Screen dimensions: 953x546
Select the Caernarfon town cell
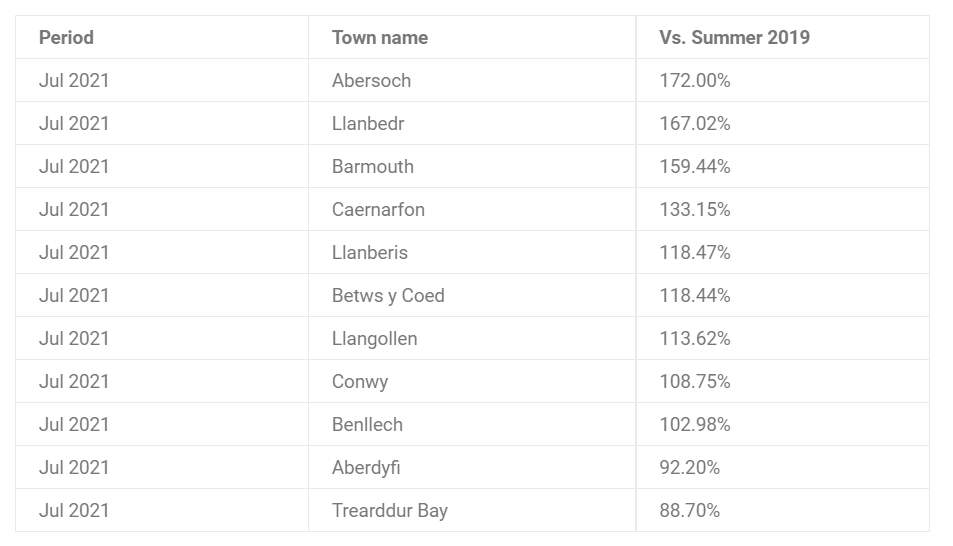472,209
